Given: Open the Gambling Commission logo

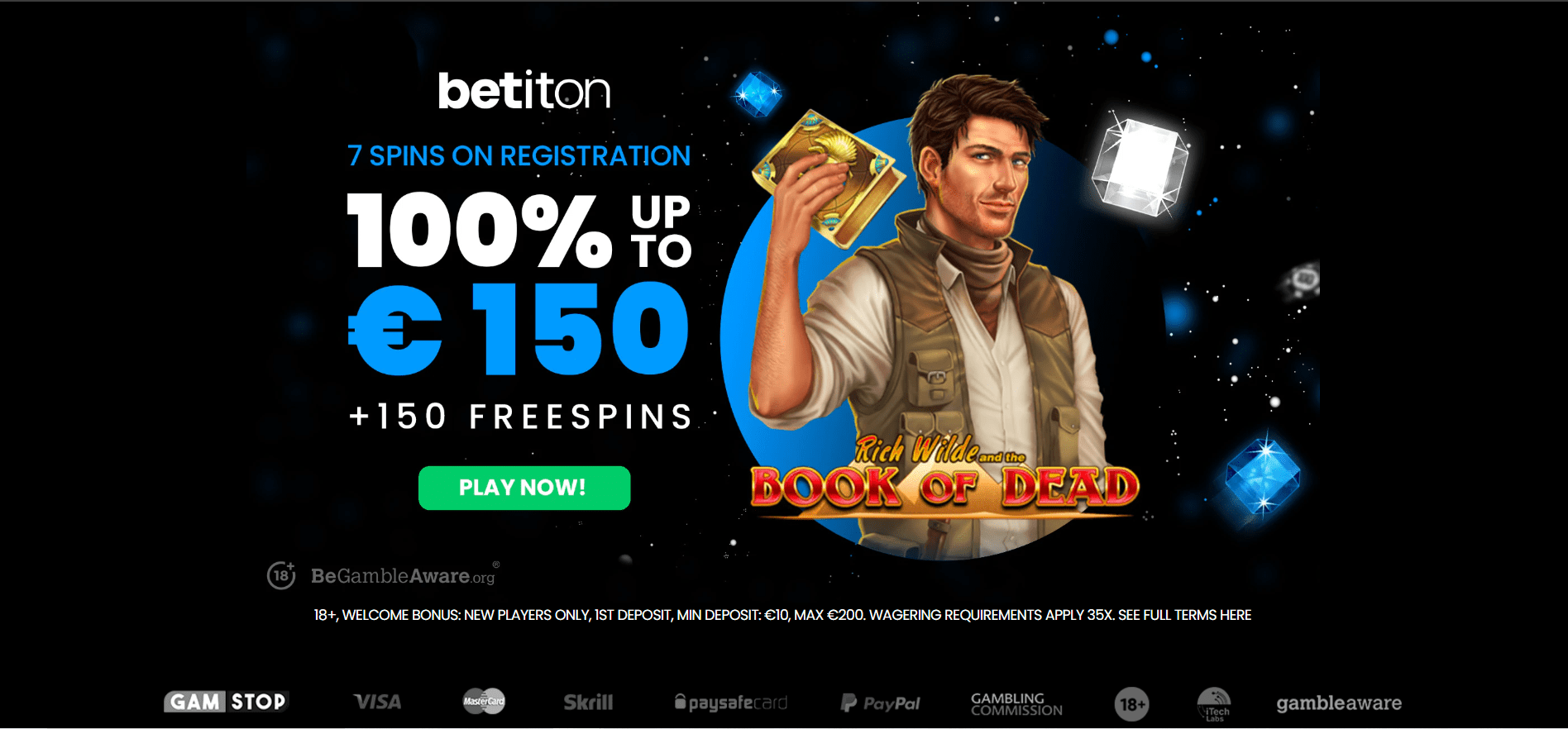Looking at the screenshot, I should (x=1016, y=704).
